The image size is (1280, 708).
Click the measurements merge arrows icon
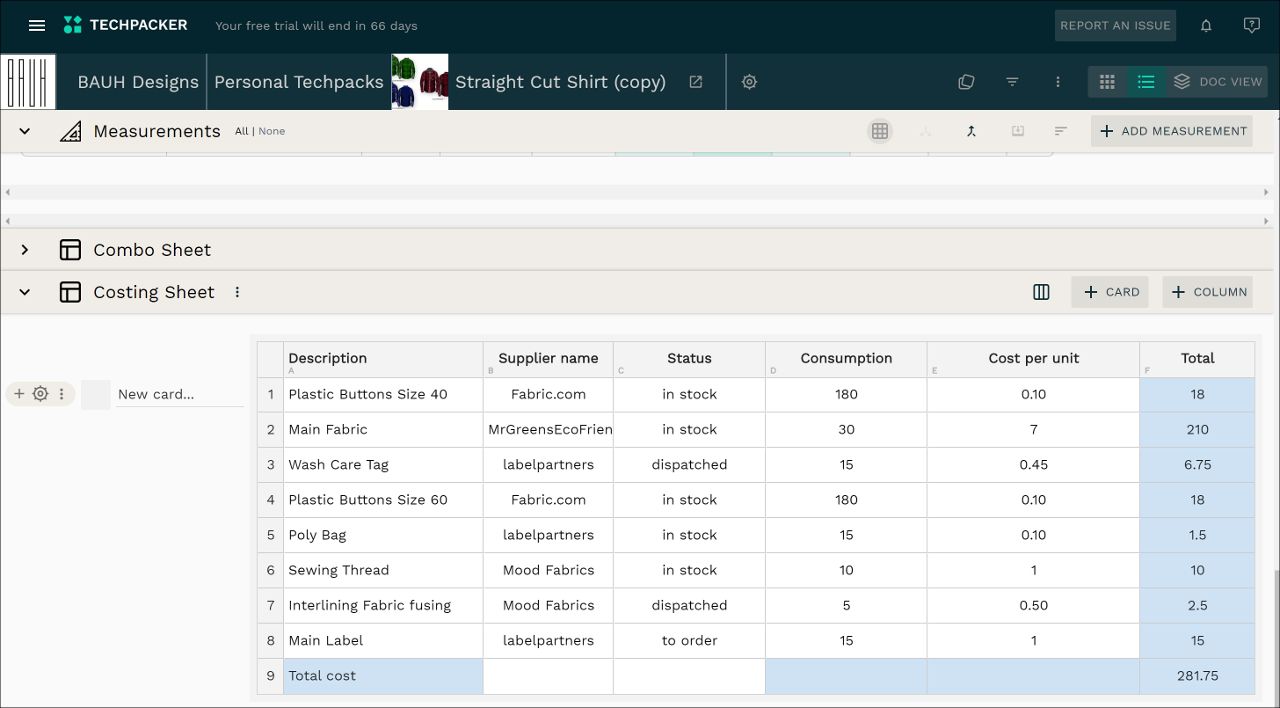(x=971, y=131)
